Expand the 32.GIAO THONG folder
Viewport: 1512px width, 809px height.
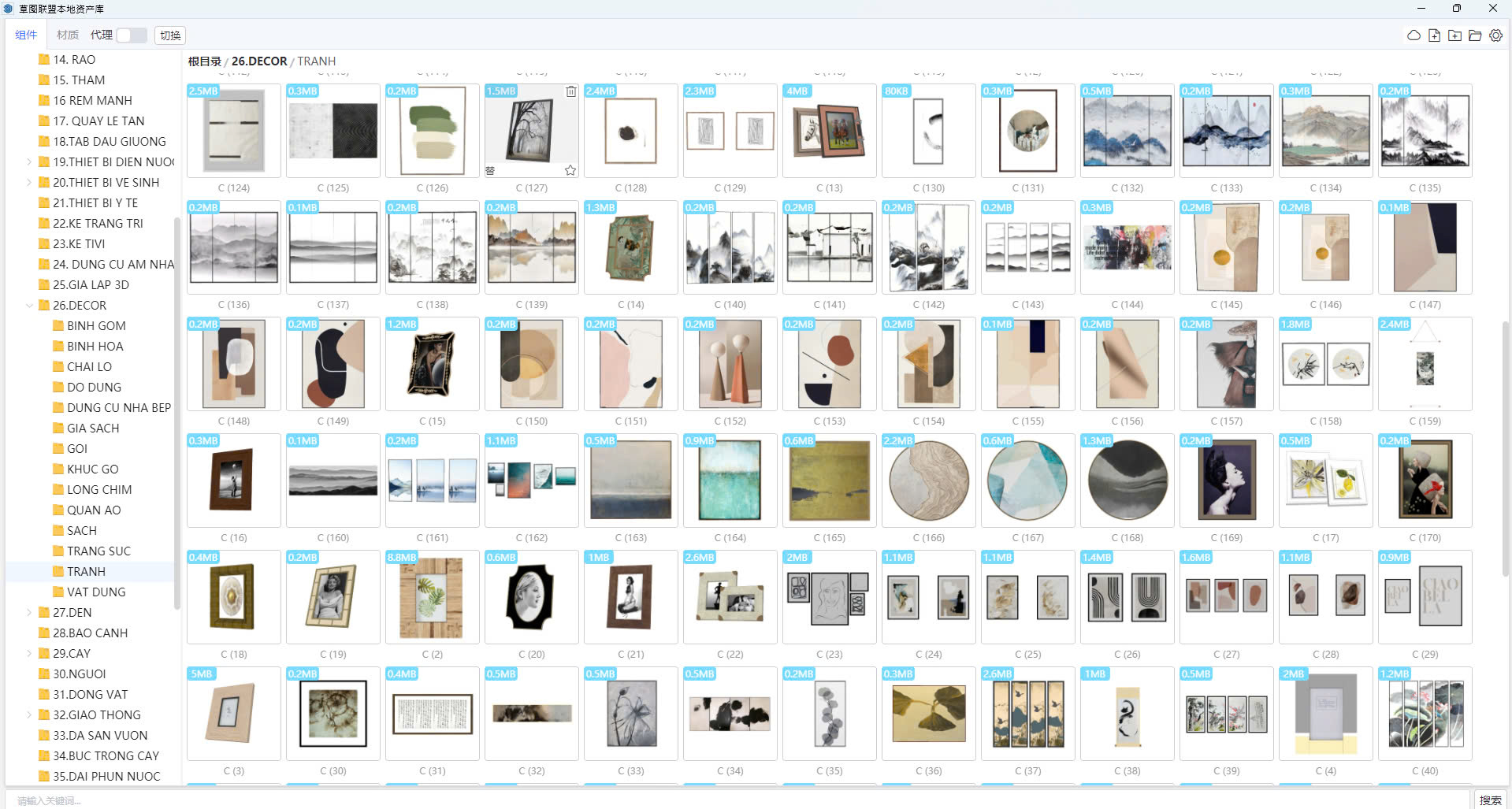click(x=30, y=715)
